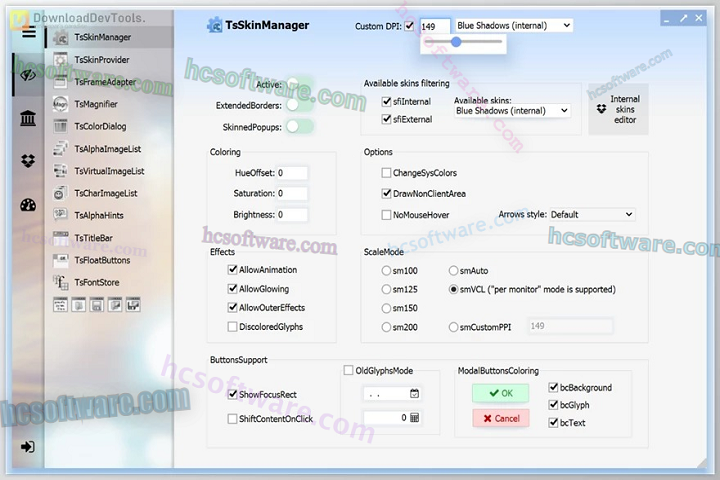
Task: Click the calculator icon in number field
Action: (x=414, y=418)
